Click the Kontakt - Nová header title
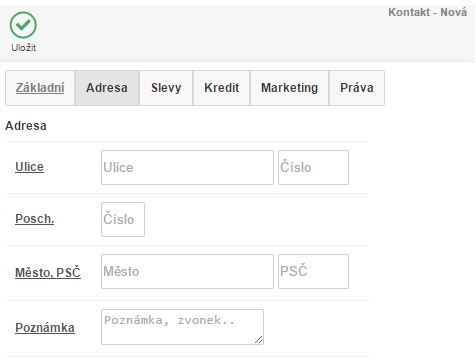Viewport: 476px width, 364px height. point(427,12)
